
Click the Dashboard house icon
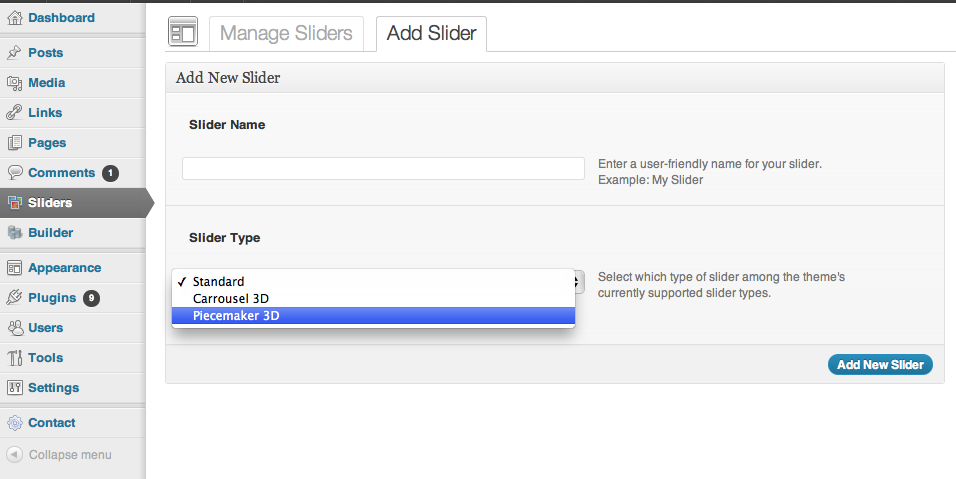tap(15, 18)
